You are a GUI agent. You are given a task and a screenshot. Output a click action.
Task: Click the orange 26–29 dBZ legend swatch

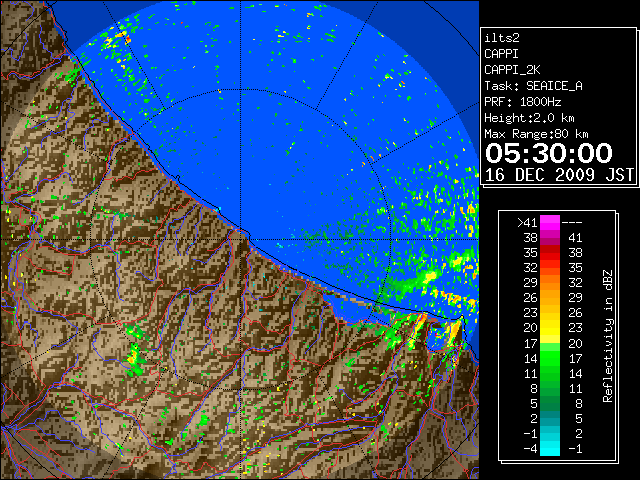[x=550, y=298]
